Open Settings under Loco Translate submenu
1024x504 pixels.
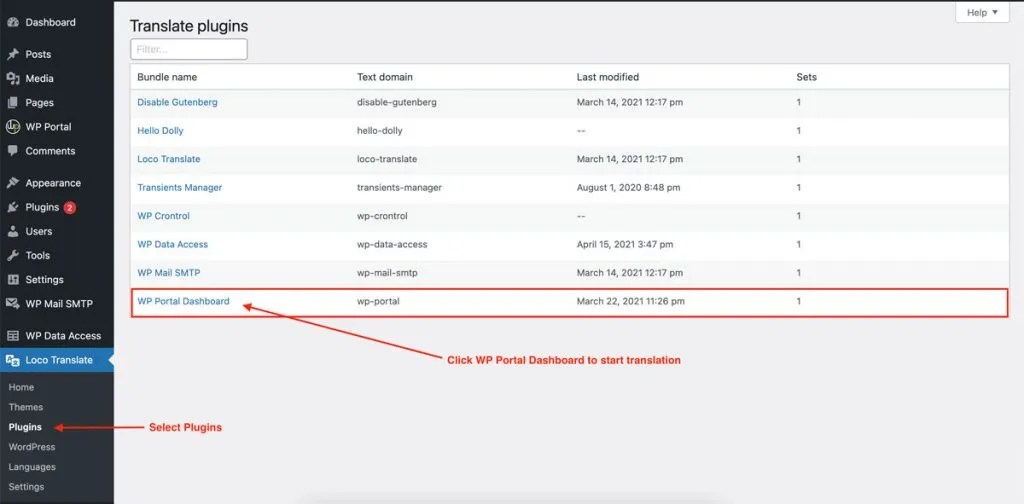point(26,487)
